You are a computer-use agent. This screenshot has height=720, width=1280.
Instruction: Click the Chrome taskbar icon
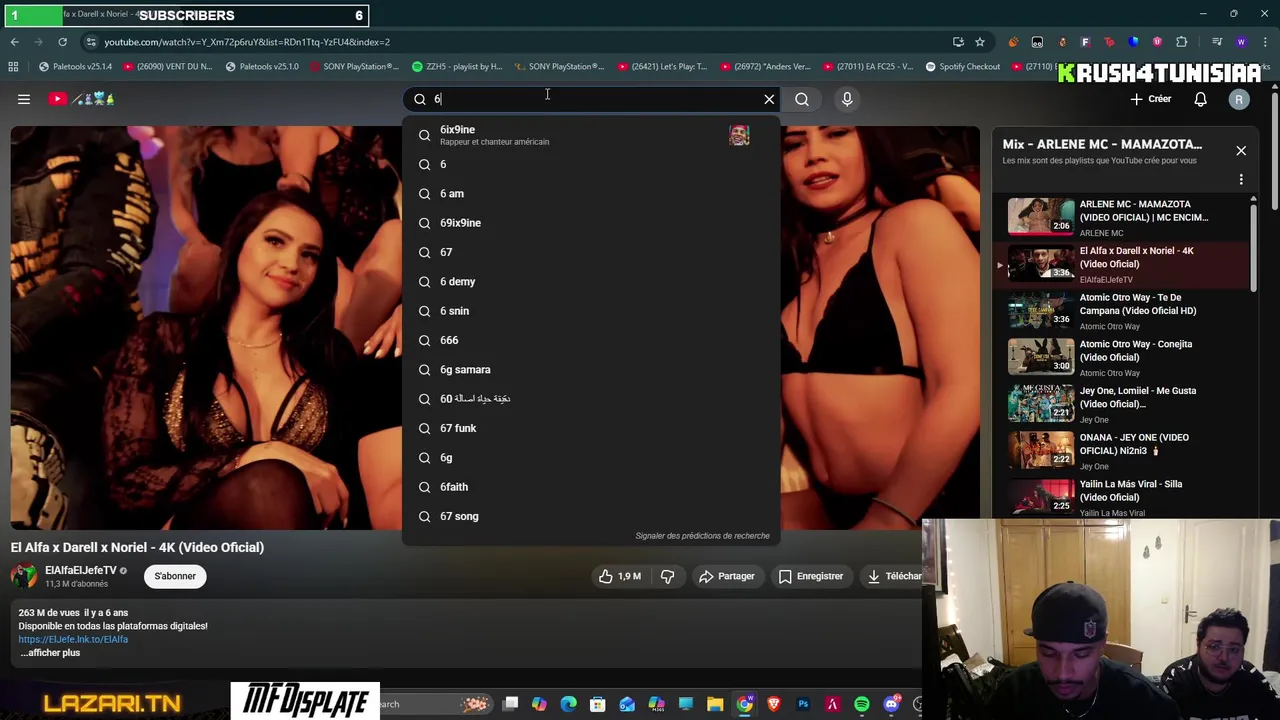point(744,704)
